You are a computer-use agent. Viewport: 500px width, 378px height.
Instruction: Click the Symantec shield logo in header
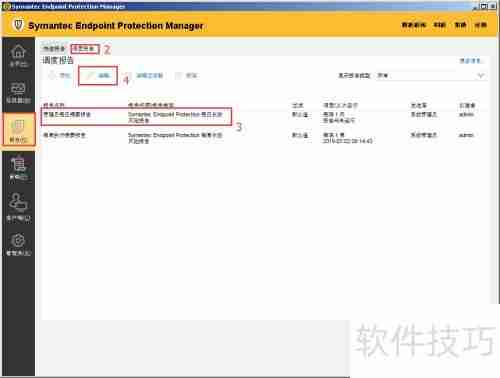pos(18,25)
